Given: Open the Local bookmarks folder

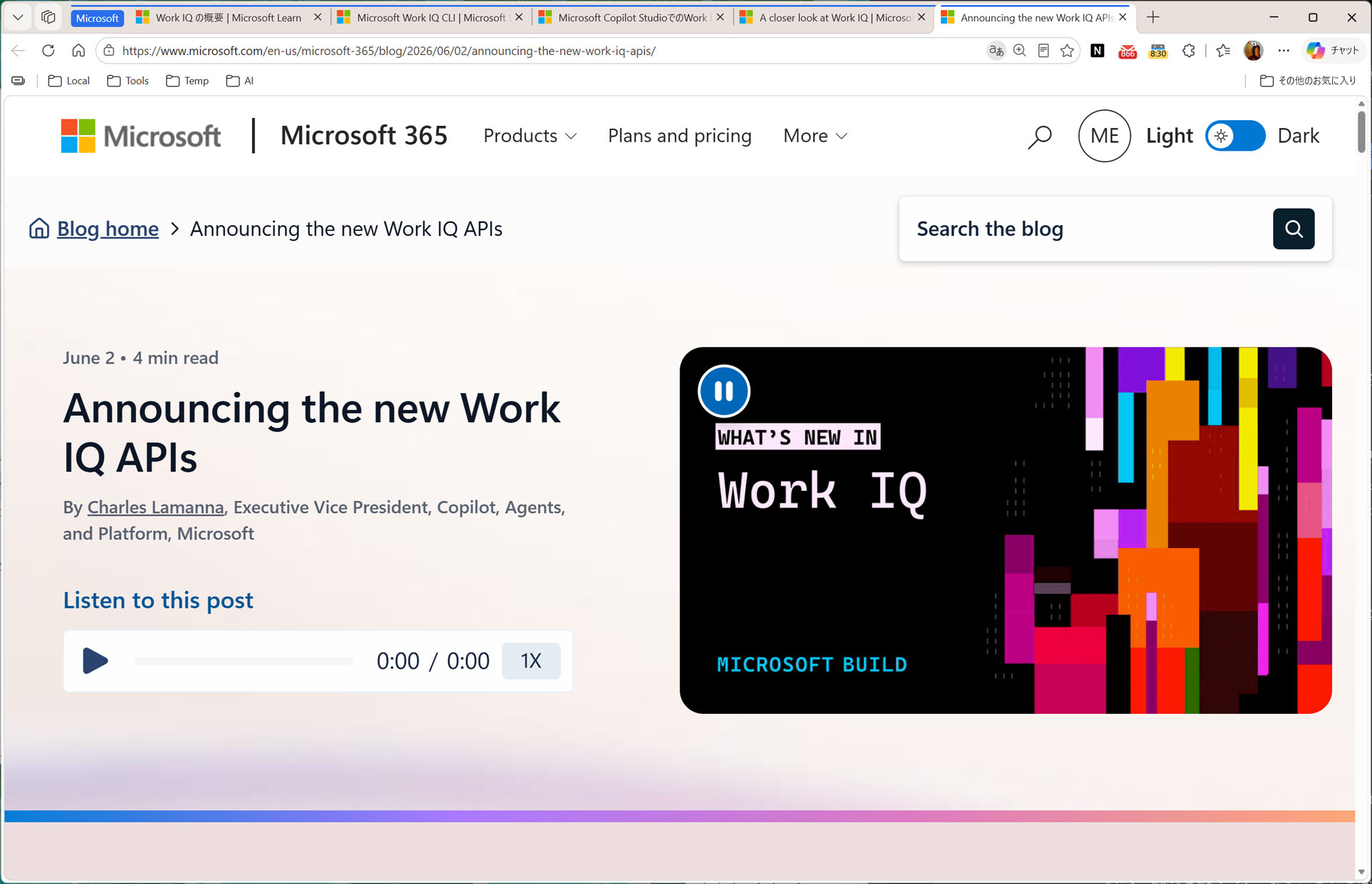Looking at the screenshot, I should (69, 81).
